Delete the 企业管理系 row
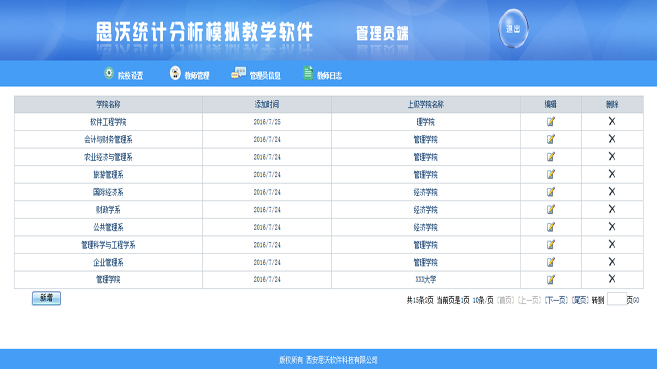This screenshot has width=657, height=369. pyautogui.click(x=612, y=262)
